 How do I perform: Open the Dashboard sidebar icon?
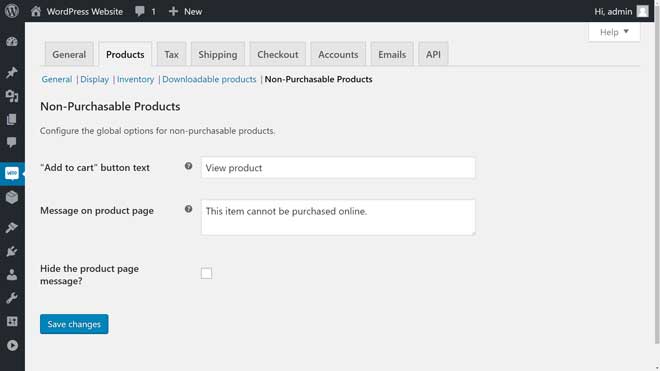click(x=12, y=41)
